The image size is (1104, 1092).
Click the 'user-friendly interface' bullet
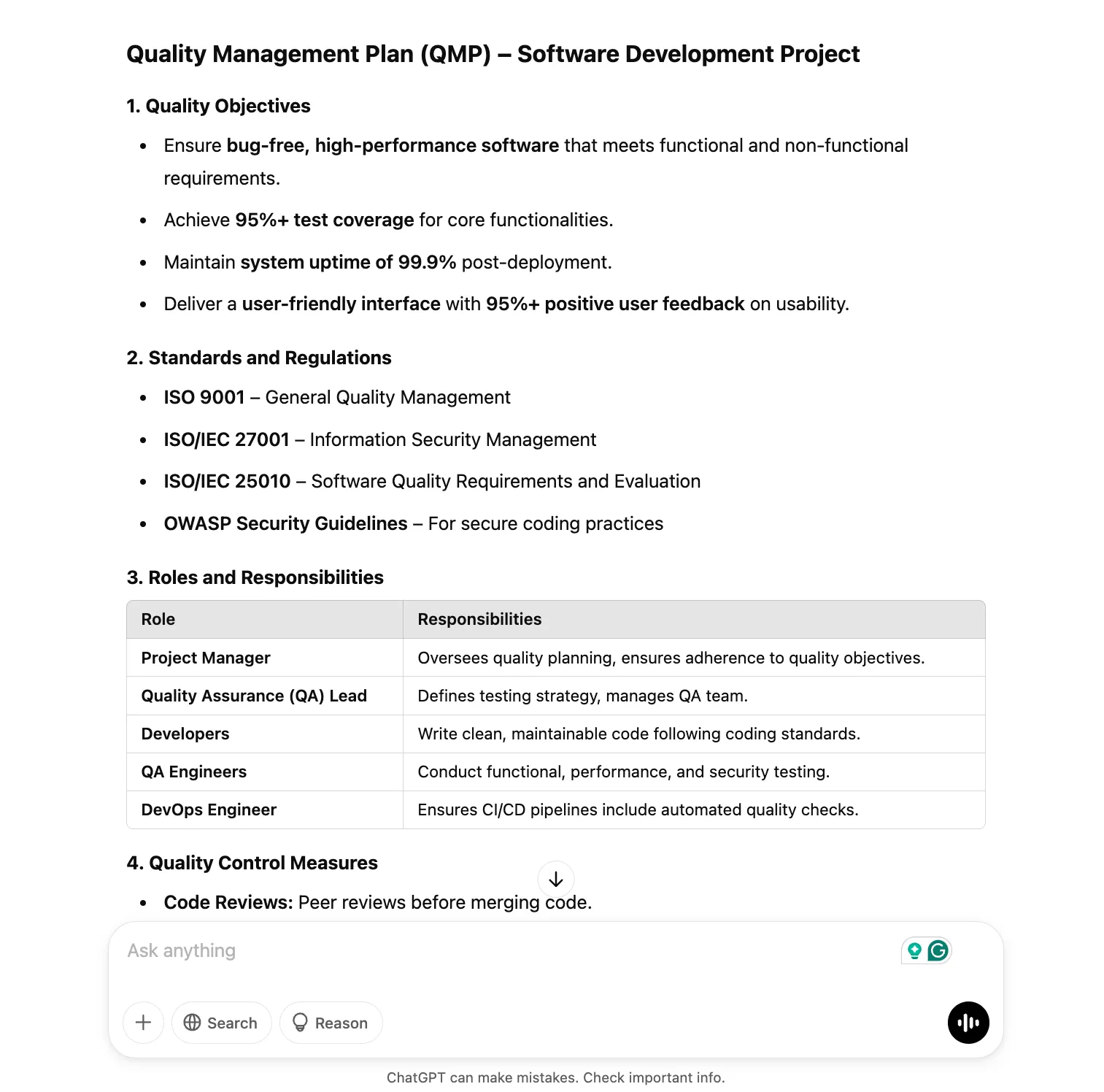[x=506, y=304]
